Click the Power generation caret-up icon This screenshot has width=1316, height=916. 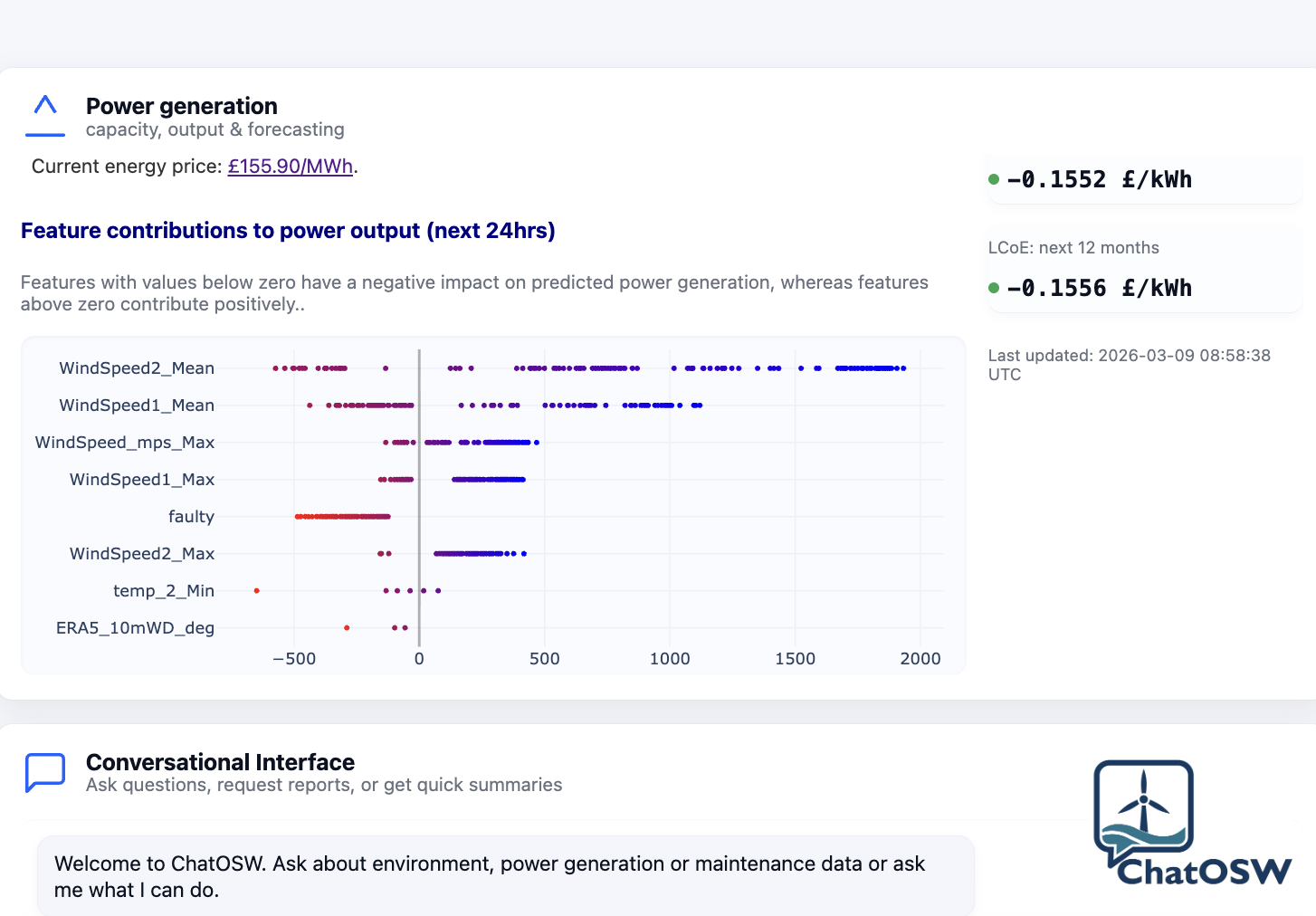45,106
